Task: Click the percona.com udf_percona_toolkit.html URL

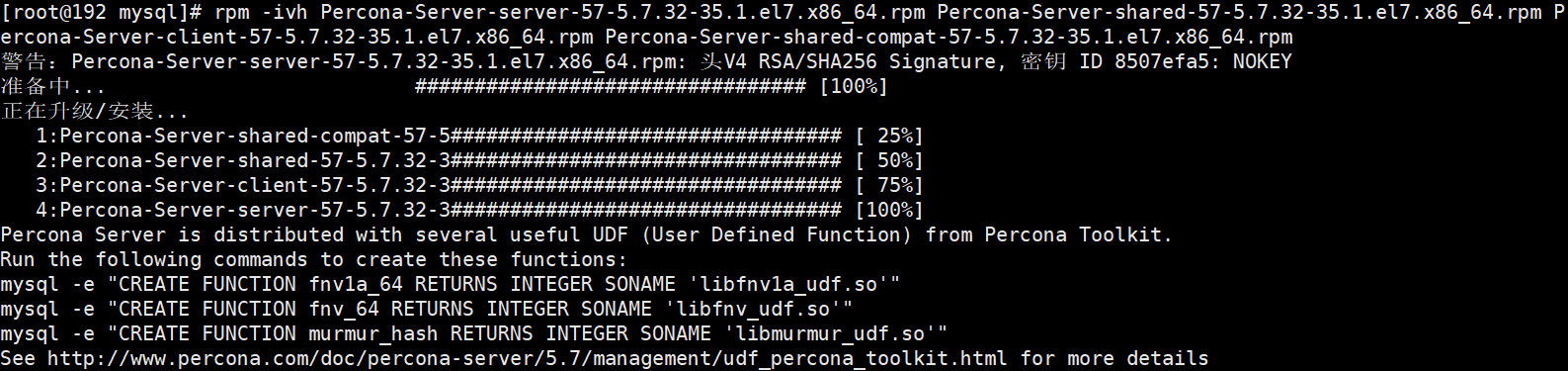Action: pyautogui.click(x=528, y=358)
